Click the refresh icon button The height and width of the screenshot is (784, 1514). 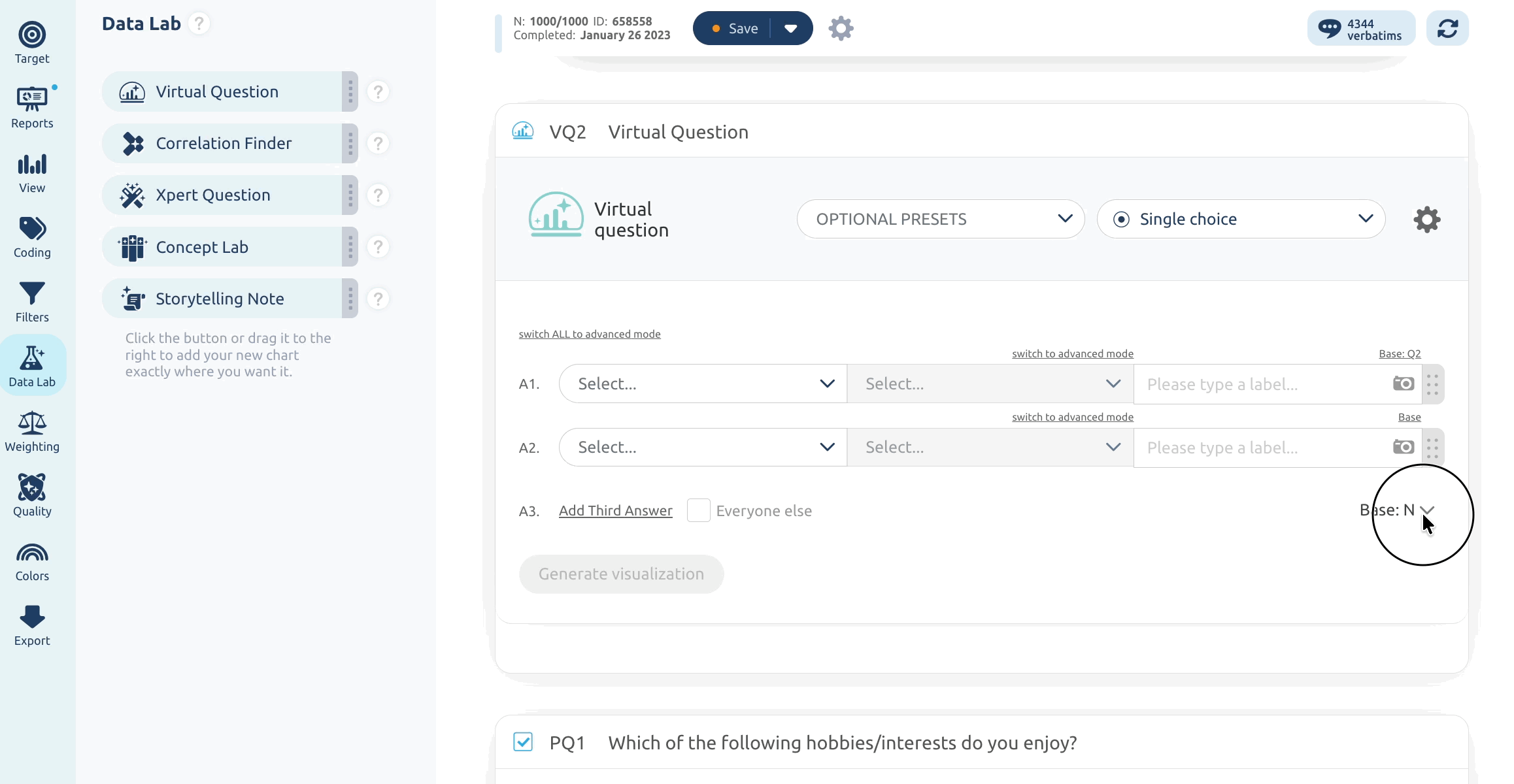(1447, 28)
